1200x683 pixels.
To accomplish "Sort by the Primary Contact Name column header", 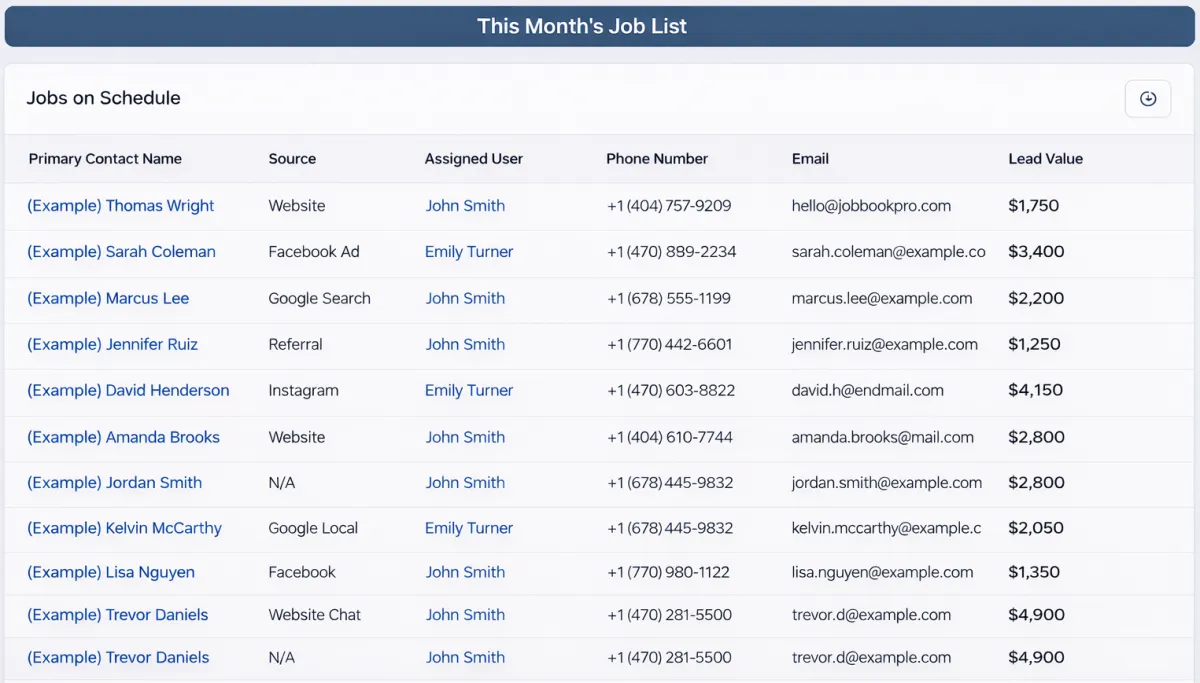I will (x=105, y=159).
